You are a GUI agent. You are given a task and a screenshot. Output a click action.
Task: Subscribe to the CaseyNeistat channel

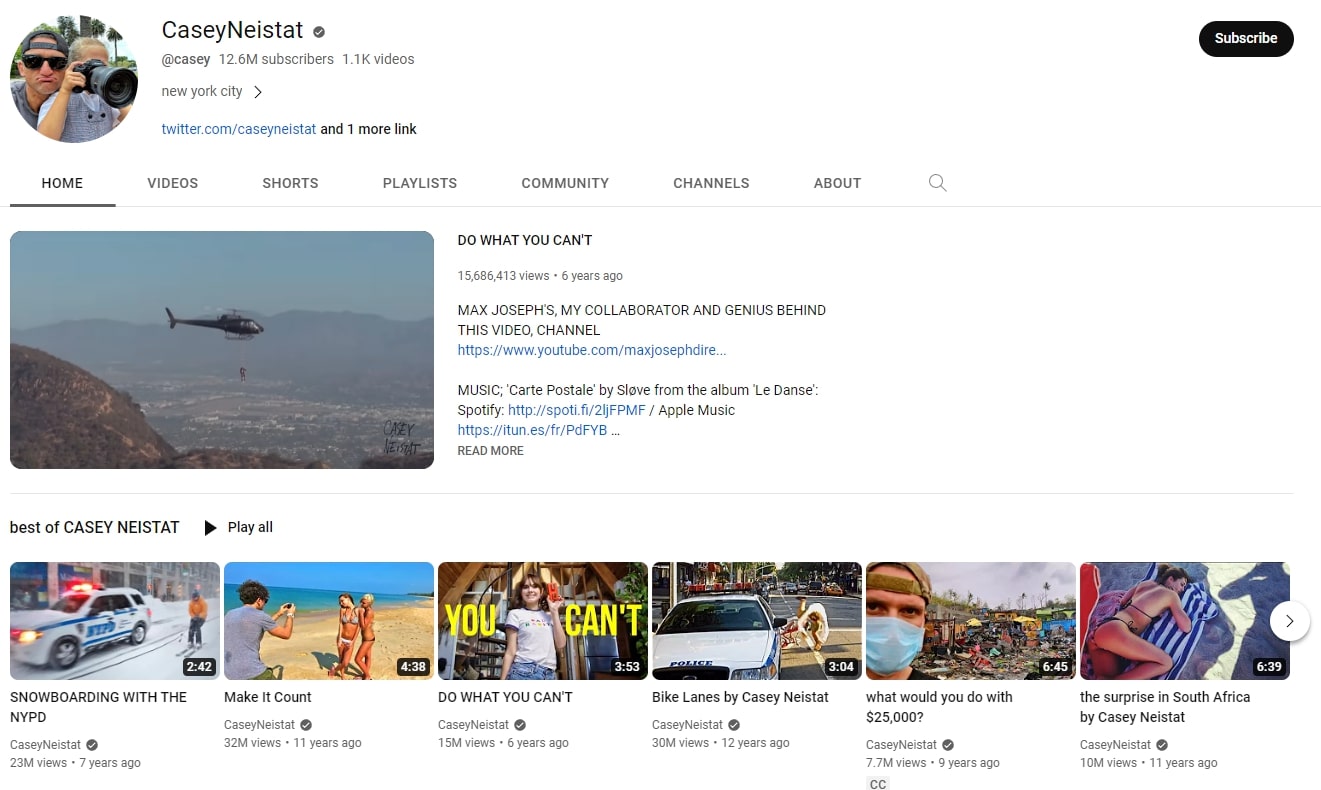1246,38
